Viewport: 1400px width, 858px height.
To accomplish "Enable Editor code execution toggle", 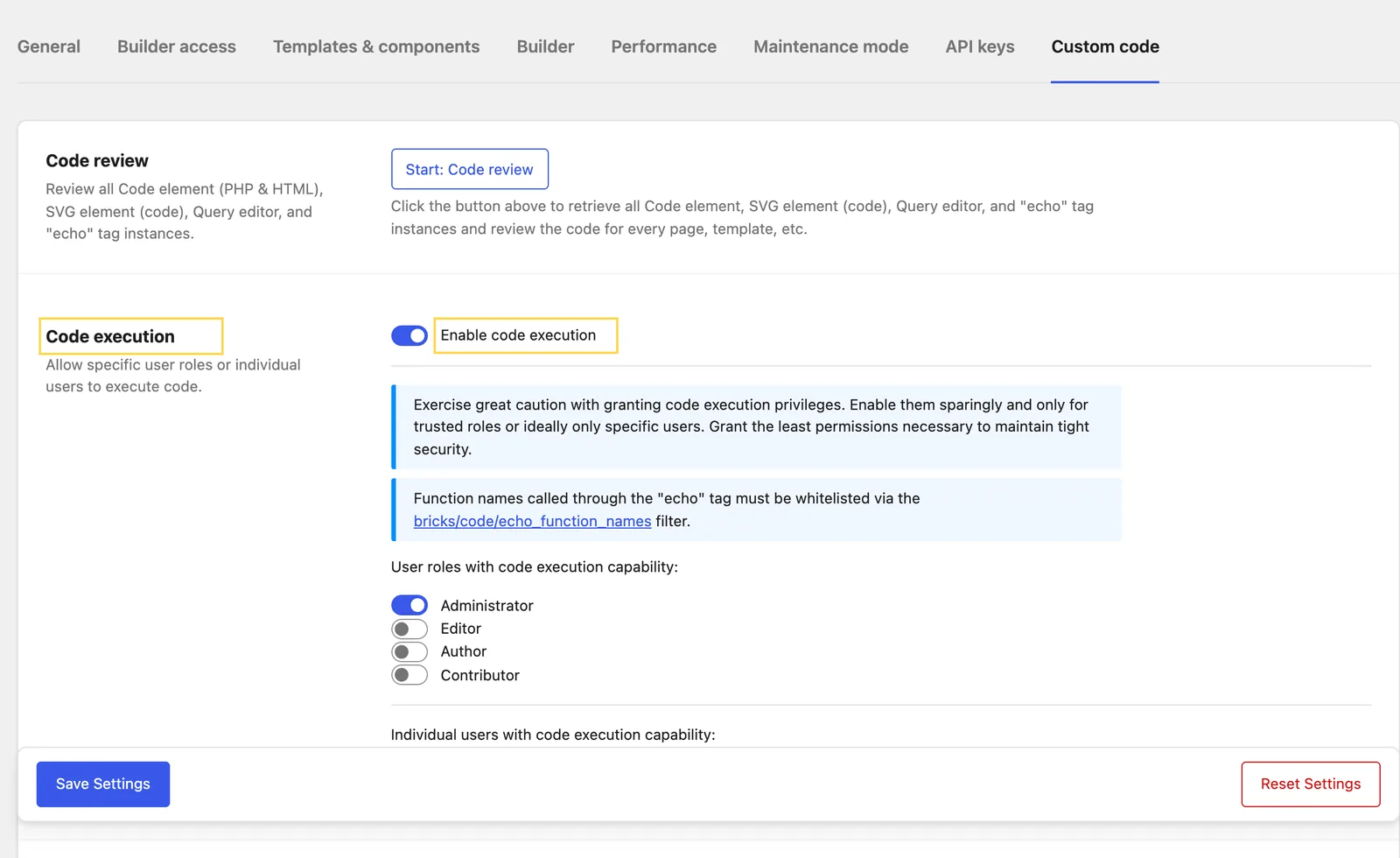I will click(x=409, y=629).
